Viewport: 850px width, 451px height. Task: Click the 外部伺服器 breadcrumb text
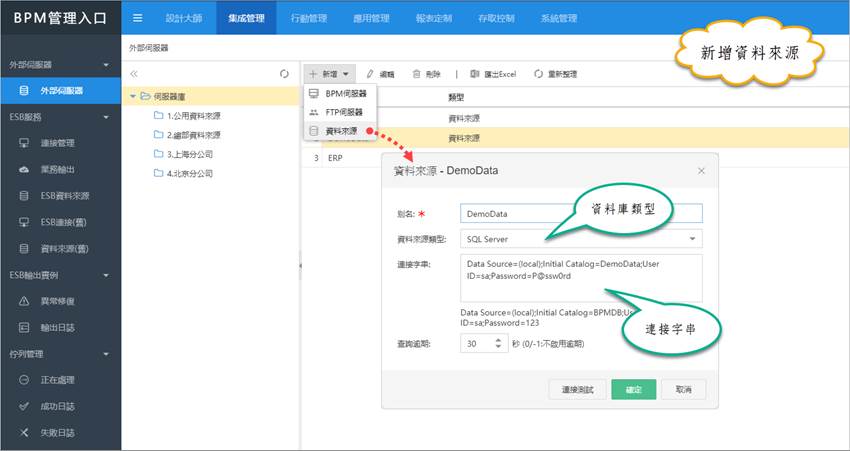pos(149,48)
